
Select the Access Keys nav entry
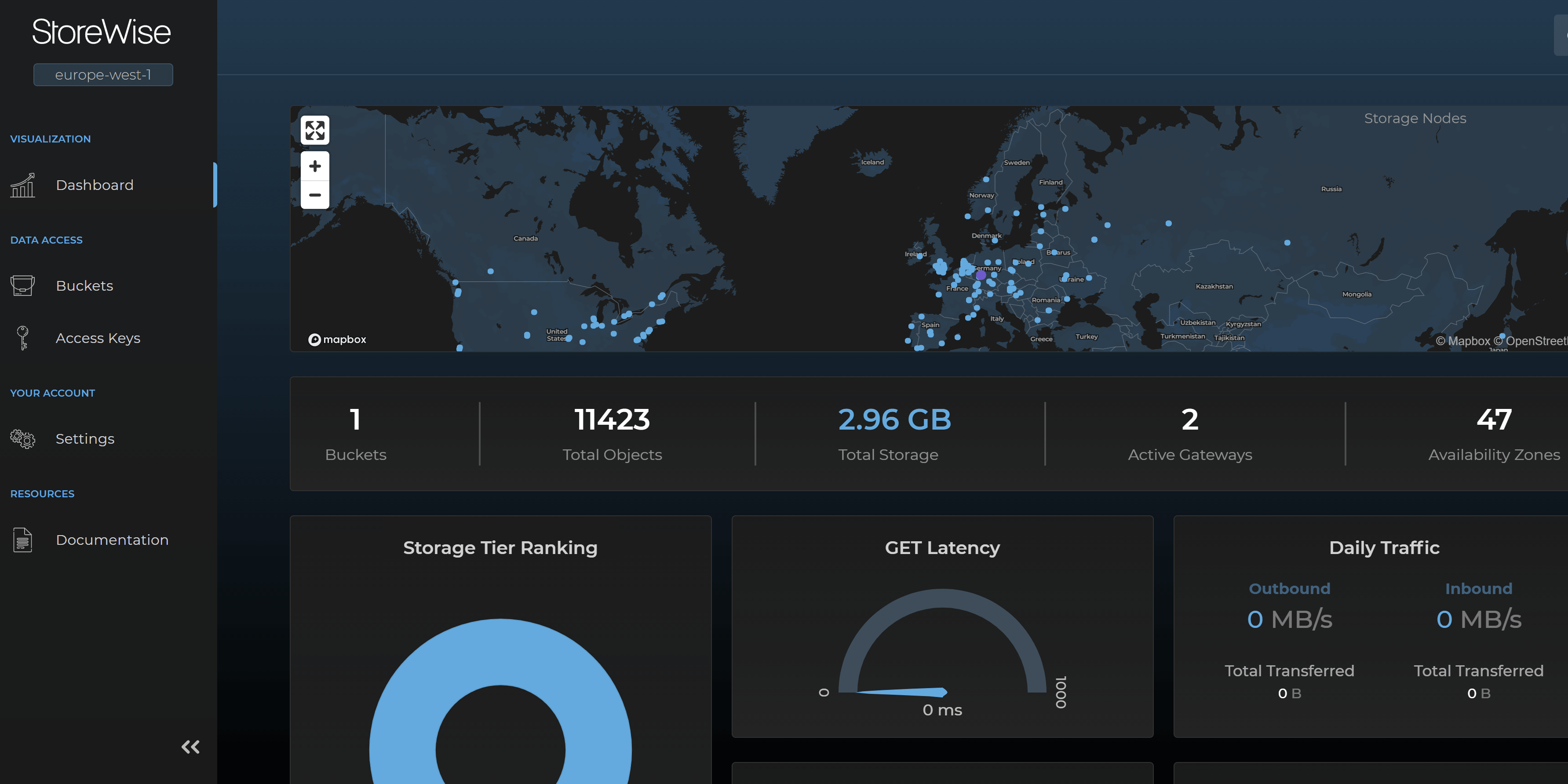(x=98, y=338)
